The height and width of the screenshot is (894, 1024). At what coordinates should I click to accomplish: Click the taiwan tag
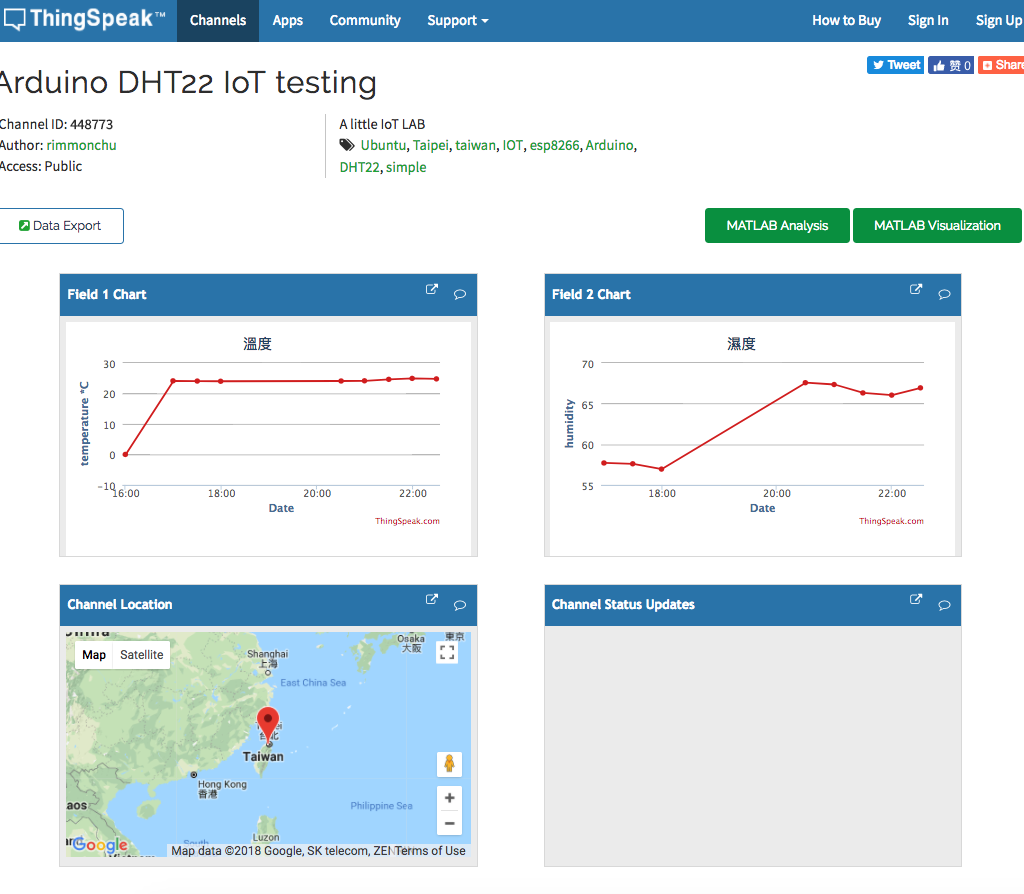(475, 145)
